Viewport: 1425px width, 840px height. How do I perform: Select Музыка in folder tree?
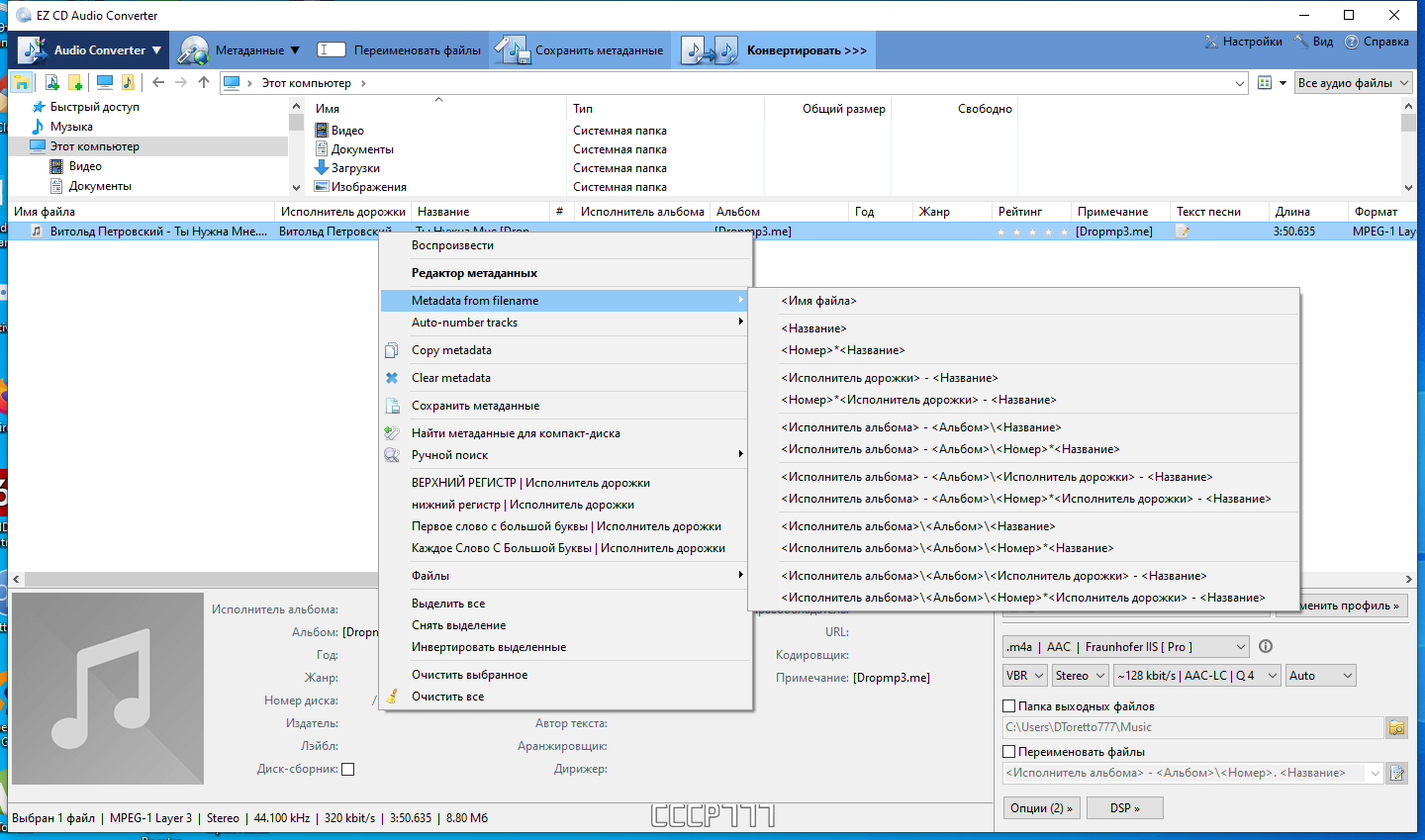tap(71, 127)
